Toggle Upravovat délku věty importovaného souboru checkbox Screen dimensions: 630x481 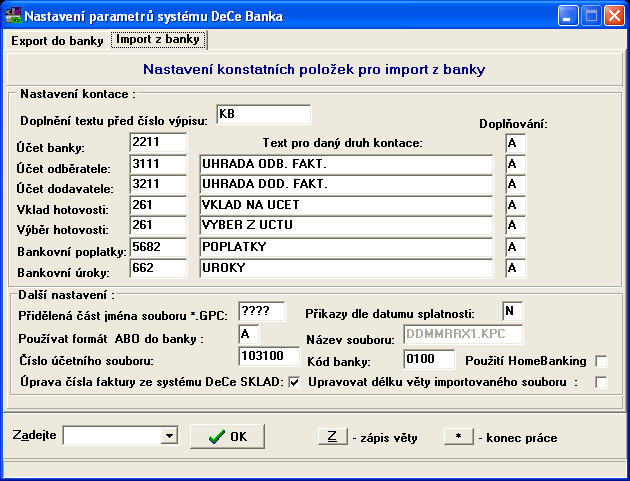coord(601,382)
